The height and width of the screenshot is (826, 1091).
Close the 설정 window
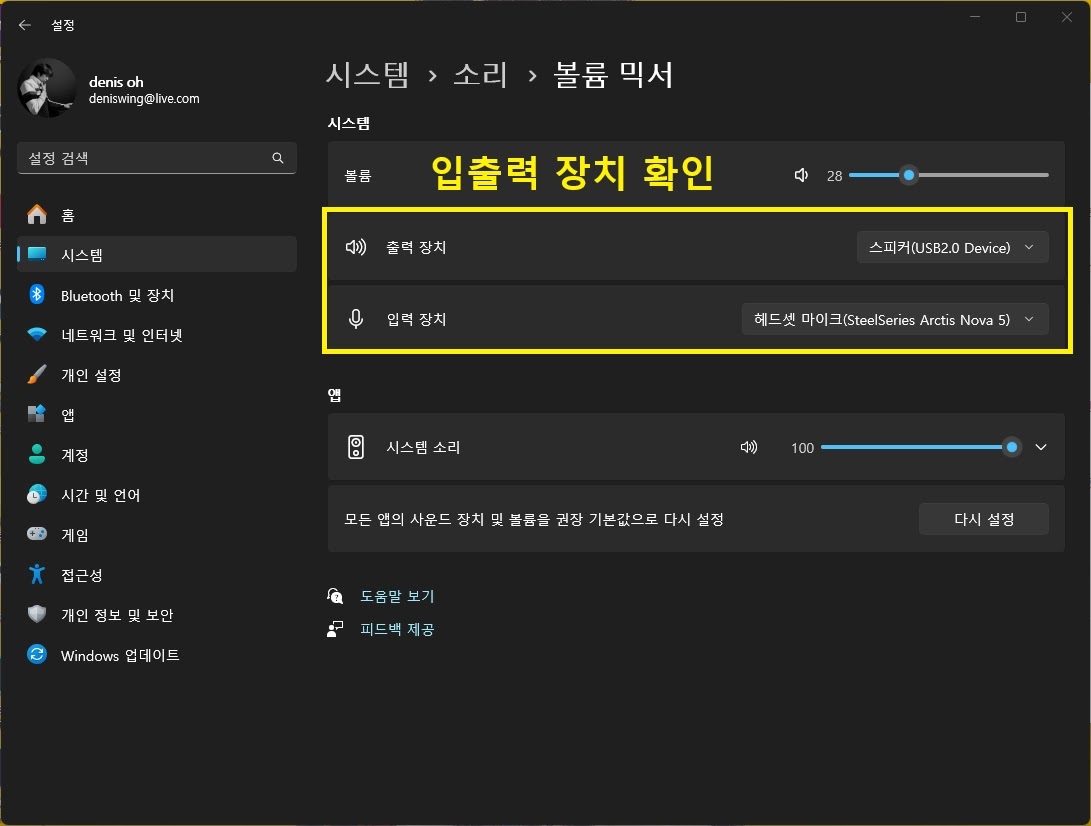point(1067,17)
